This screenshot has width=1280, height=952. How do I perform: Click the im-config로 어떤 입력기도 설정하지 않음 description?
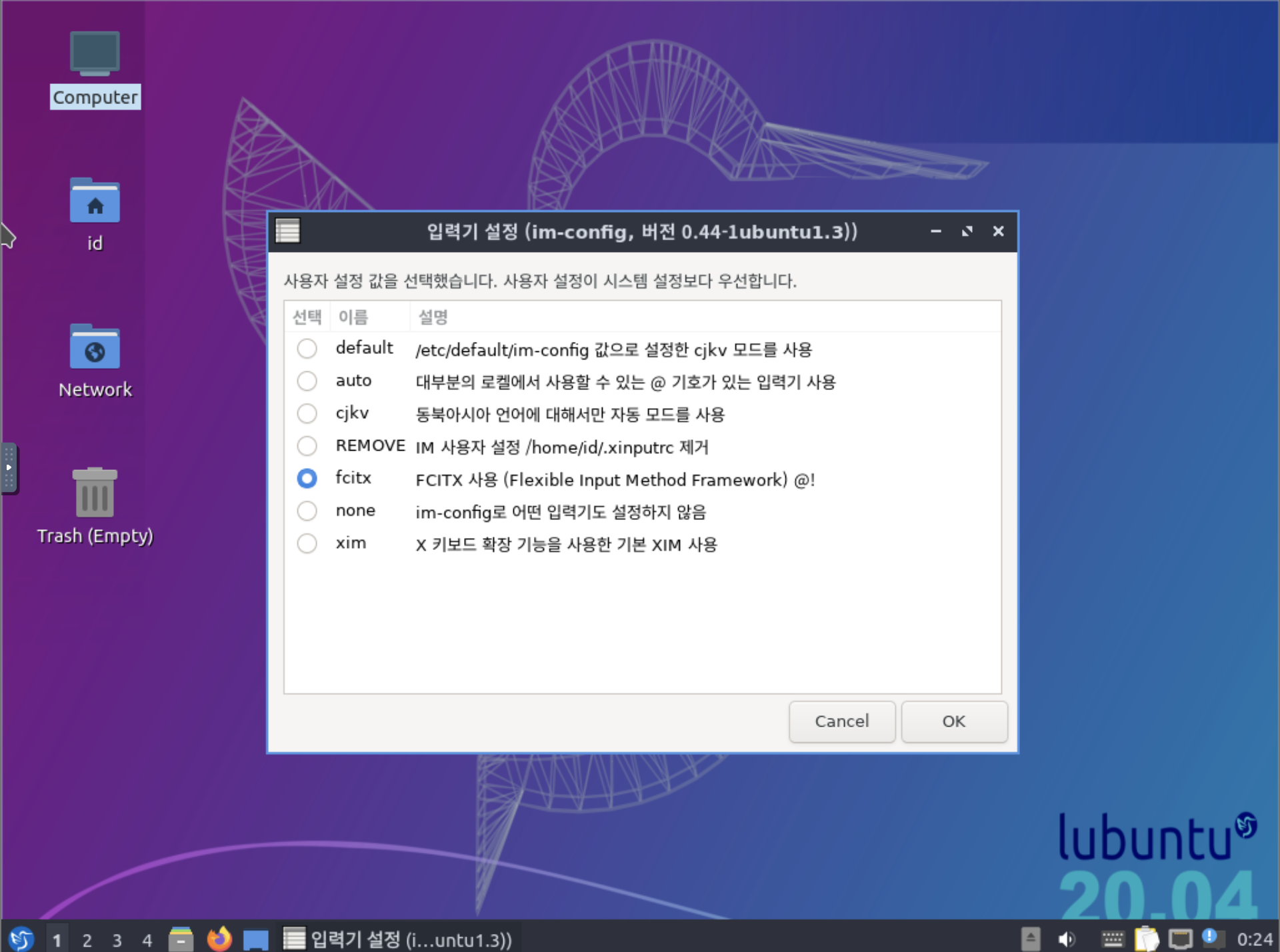tap(560, 512)
